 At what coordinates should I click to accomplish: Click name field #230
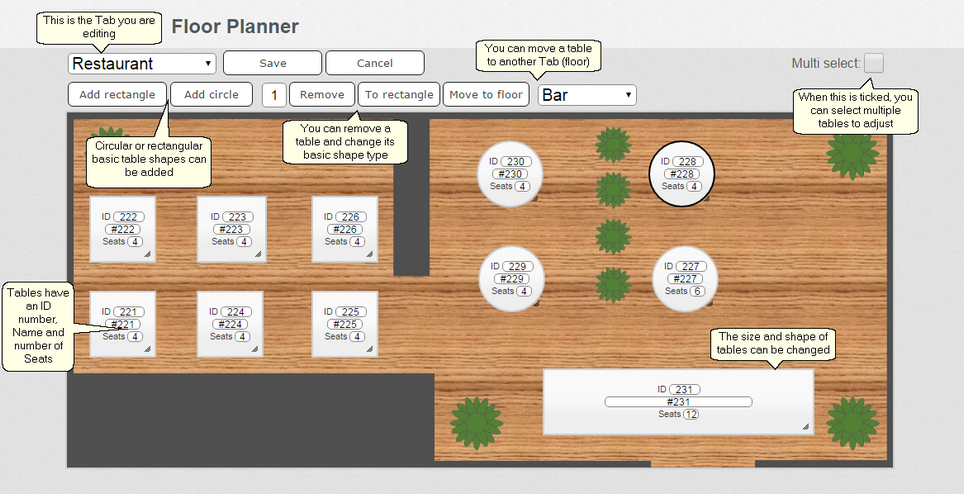(x=510, y=174)
